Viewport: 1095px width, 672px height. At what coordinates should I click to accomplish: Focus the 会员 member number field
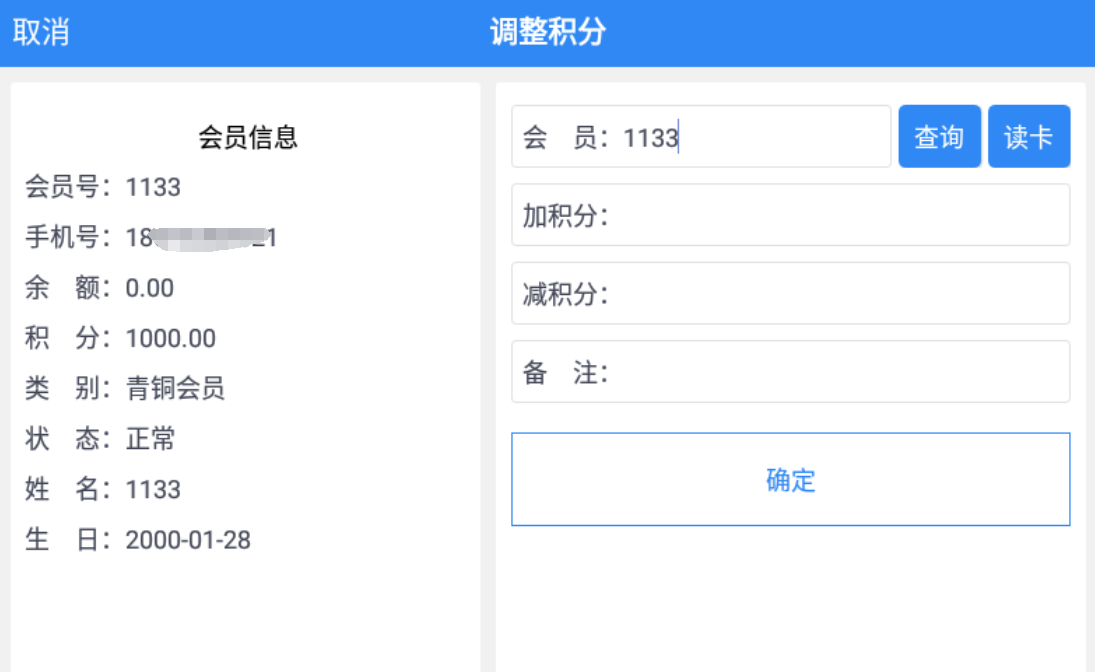click(701, 136)
